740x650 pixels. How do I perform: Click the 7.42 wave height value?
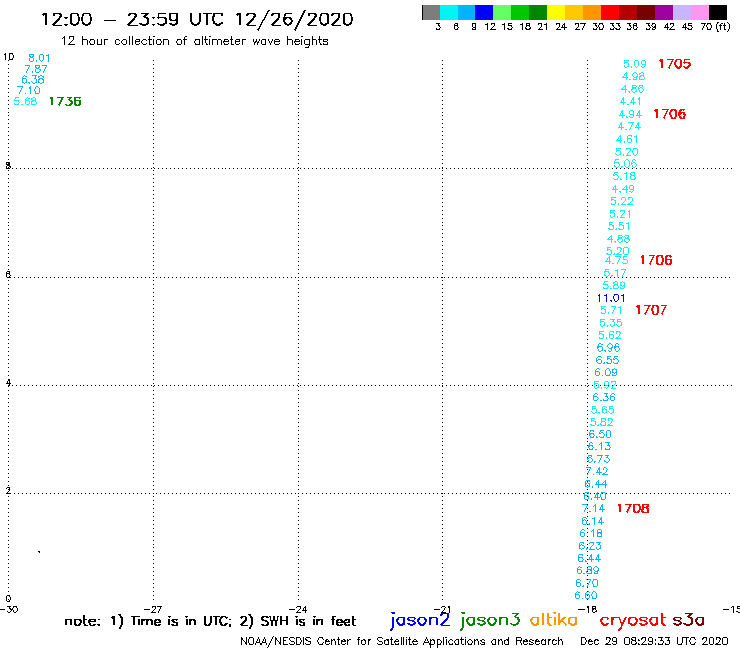597,471
